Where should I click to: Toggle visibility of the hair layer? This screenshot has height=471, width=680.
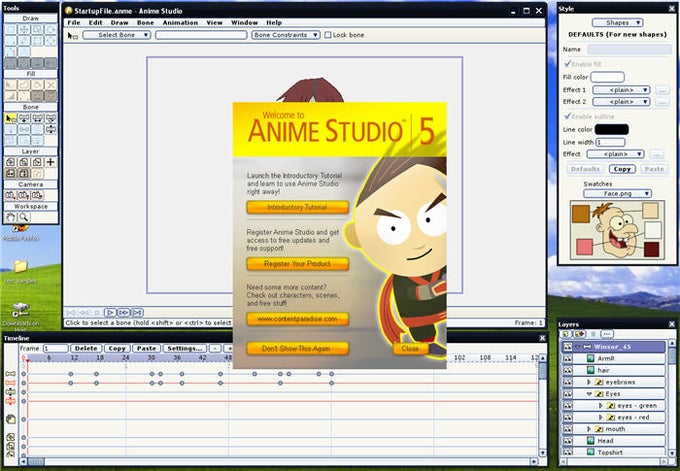pos(567,370)
